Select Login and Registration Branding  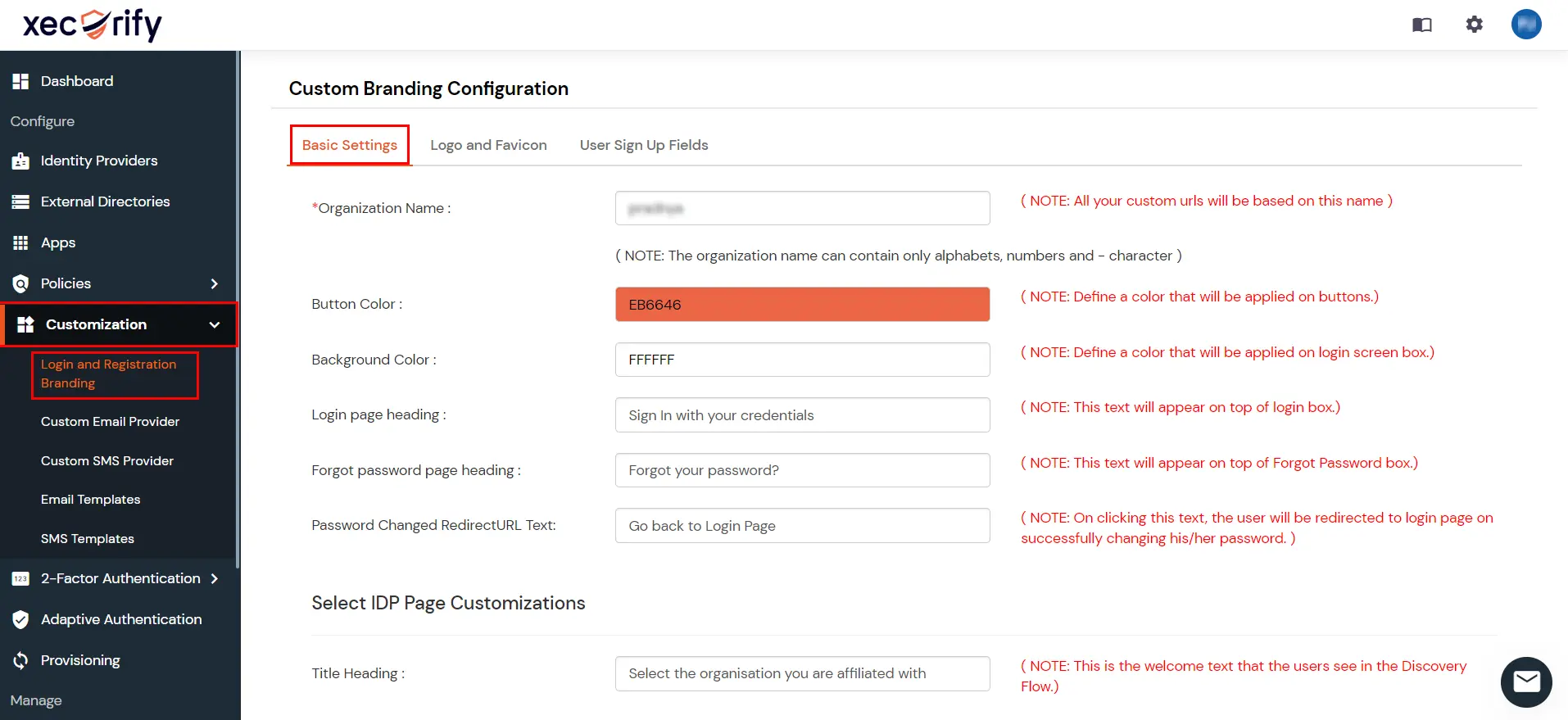109,374
